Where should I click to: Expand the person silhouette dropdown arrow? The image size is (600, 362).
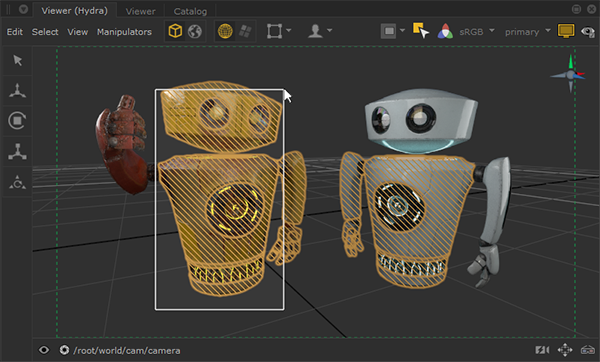tap(329, 30)
